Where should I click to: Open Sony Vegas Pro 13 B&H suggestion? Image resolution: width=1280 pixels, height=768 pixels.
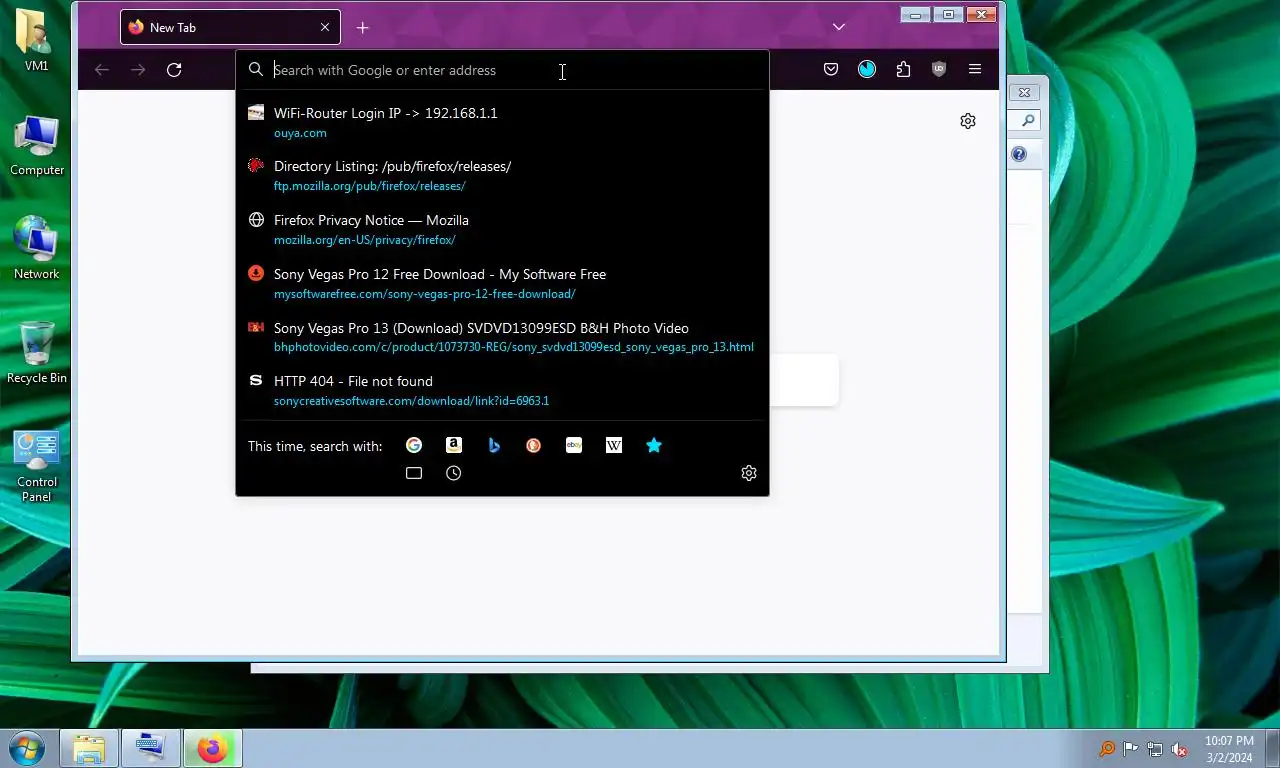[x=502, y=337]
